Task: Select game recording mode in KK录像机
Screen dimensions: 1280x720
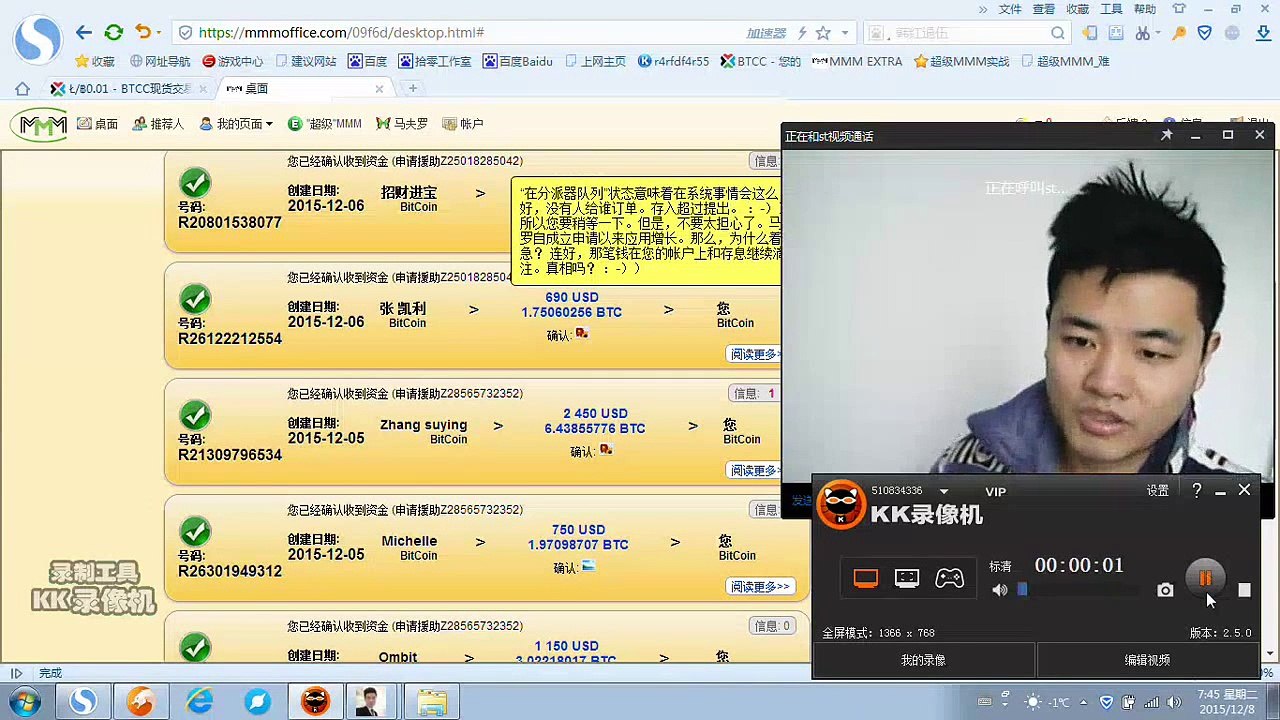Action: [x=949, y=579]
